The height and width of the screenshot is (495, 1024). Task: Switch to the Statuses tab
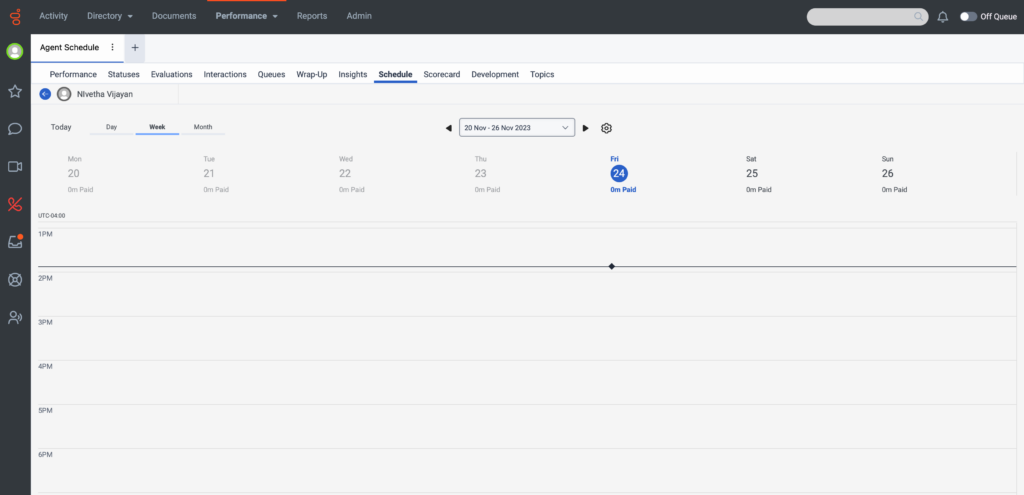click(x=123, y=74)
